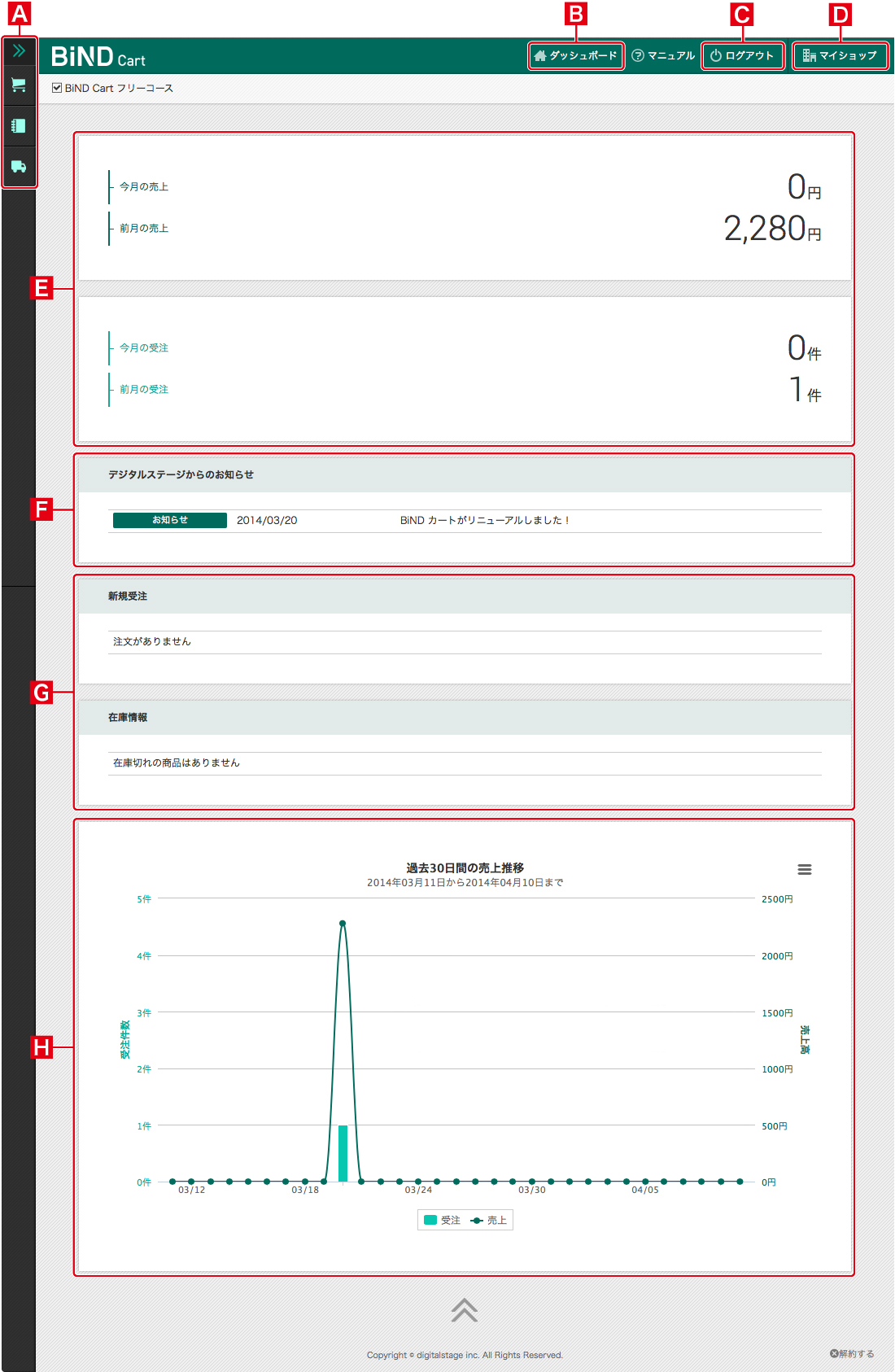Click the copyright digitalstage inc. text

pos(465,1355)
